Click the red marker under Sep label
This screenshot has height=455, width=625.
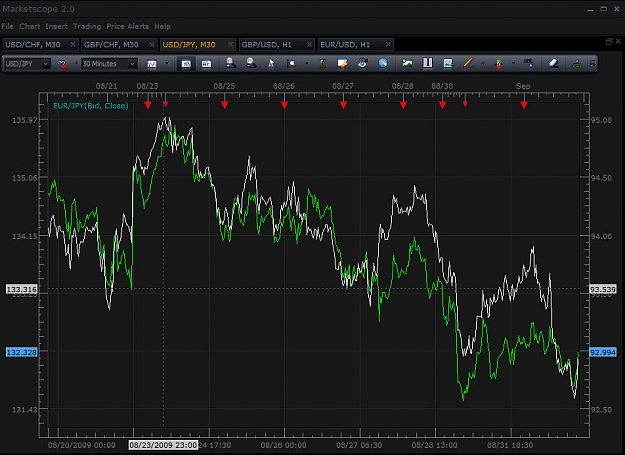[524, 105]
